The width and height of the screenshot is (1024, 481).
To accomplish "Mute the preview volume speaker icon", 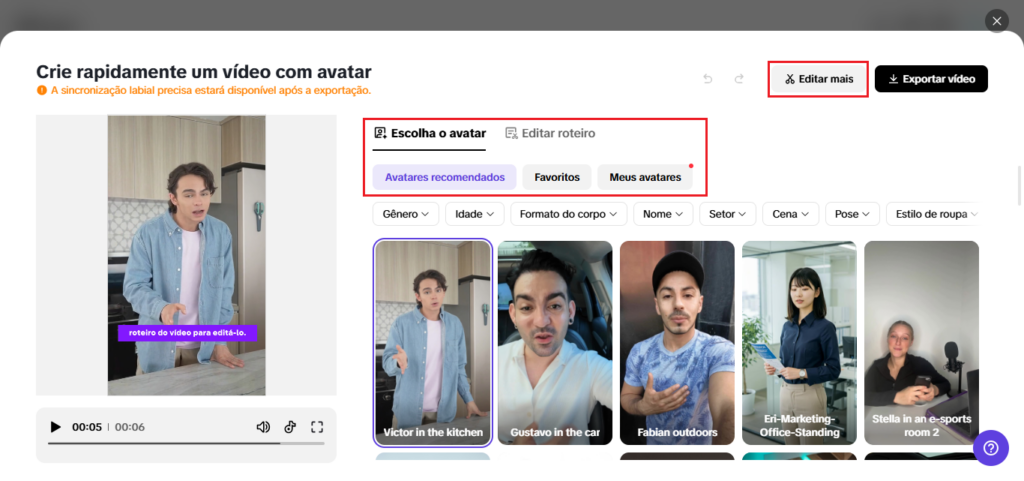I will [263, 427].
